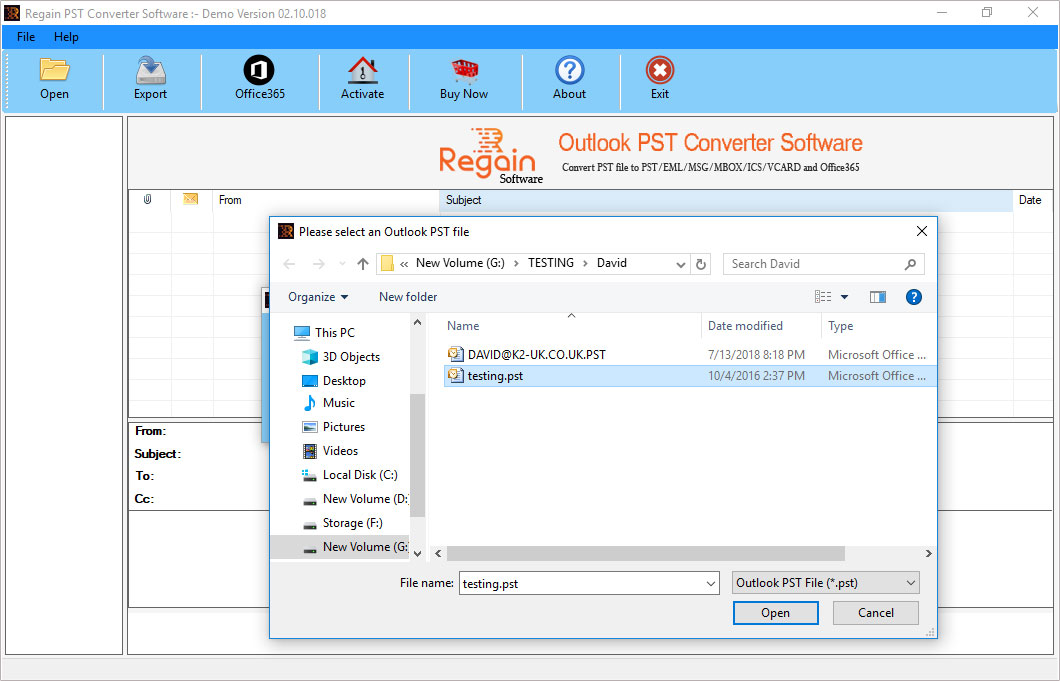Image resolution: width=1060 pixels, height=681 pixels.
Task: Click the Export toolbar icon
Action: point(150,70)
